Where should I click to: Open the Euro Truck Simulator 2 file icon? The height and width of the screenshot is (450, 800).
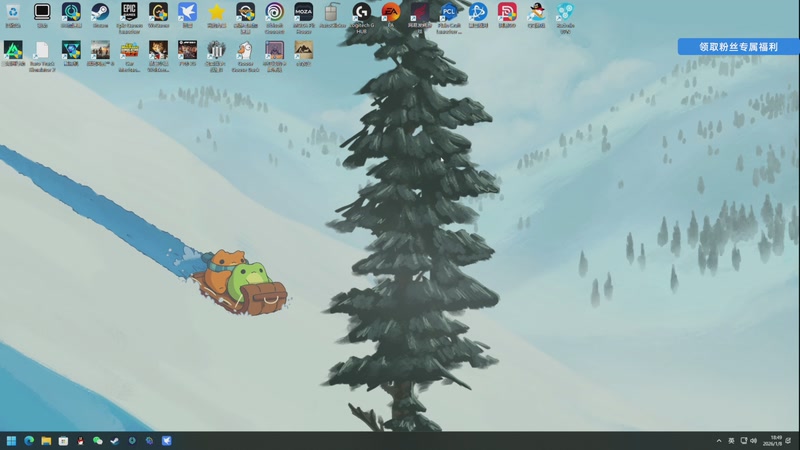(42, 56)
